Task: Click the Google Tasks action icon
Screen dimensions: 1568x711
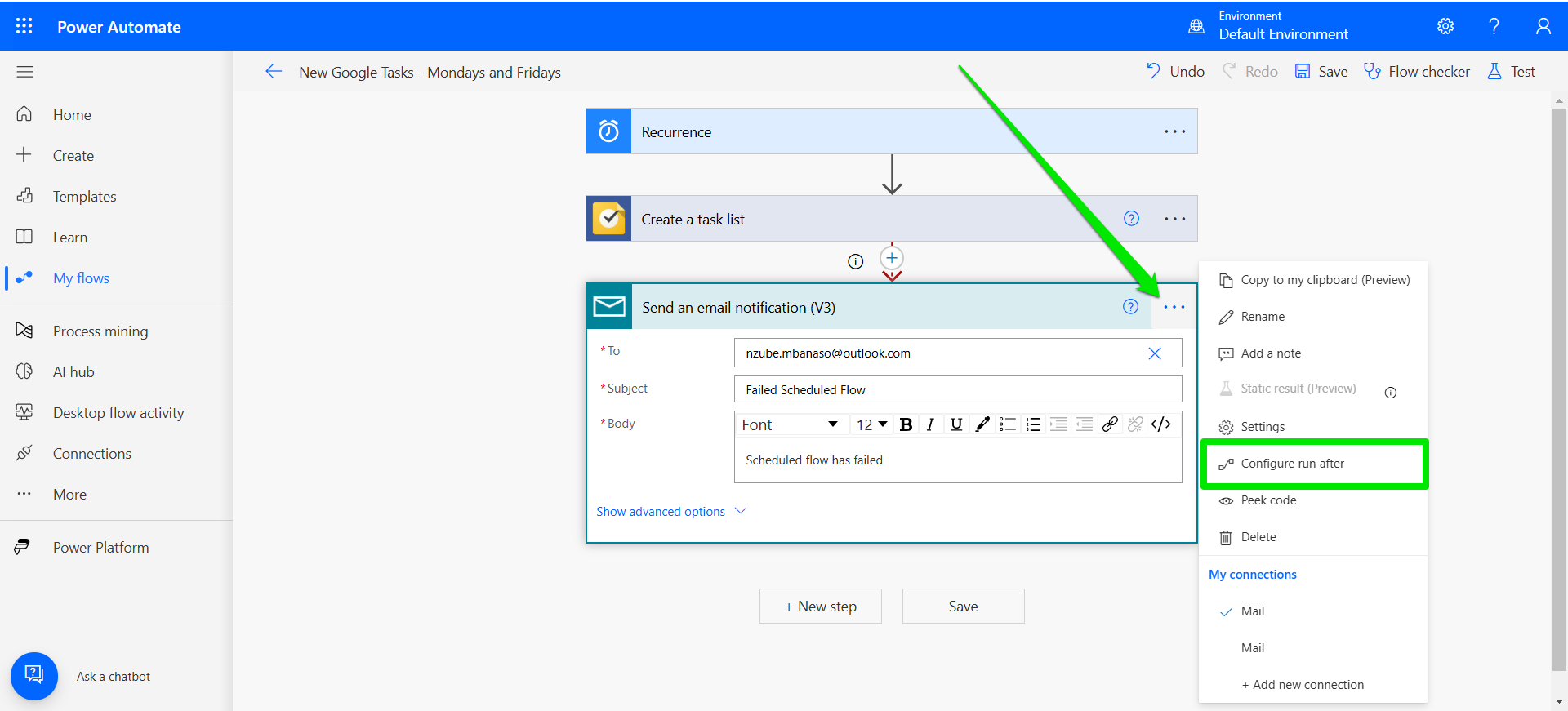Action: coord(608,219)
